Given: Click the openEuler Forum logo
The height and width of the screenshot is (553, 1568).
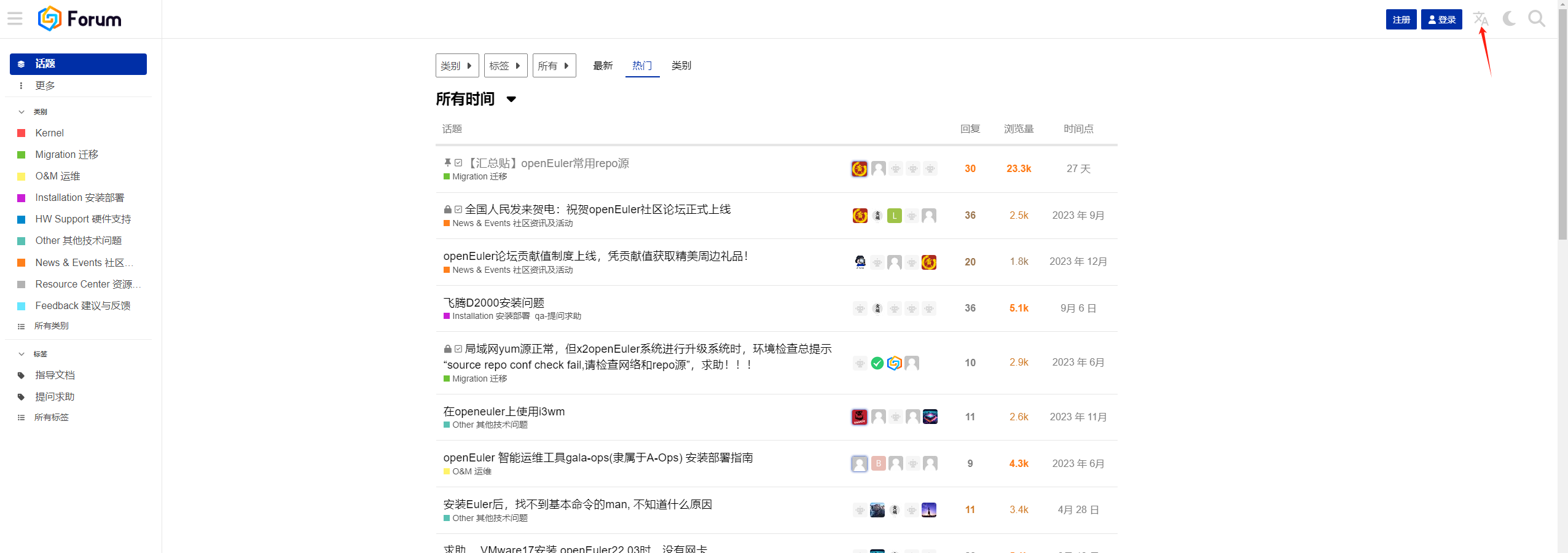Looking at the screenshot, I should click(x=80, y=19).
